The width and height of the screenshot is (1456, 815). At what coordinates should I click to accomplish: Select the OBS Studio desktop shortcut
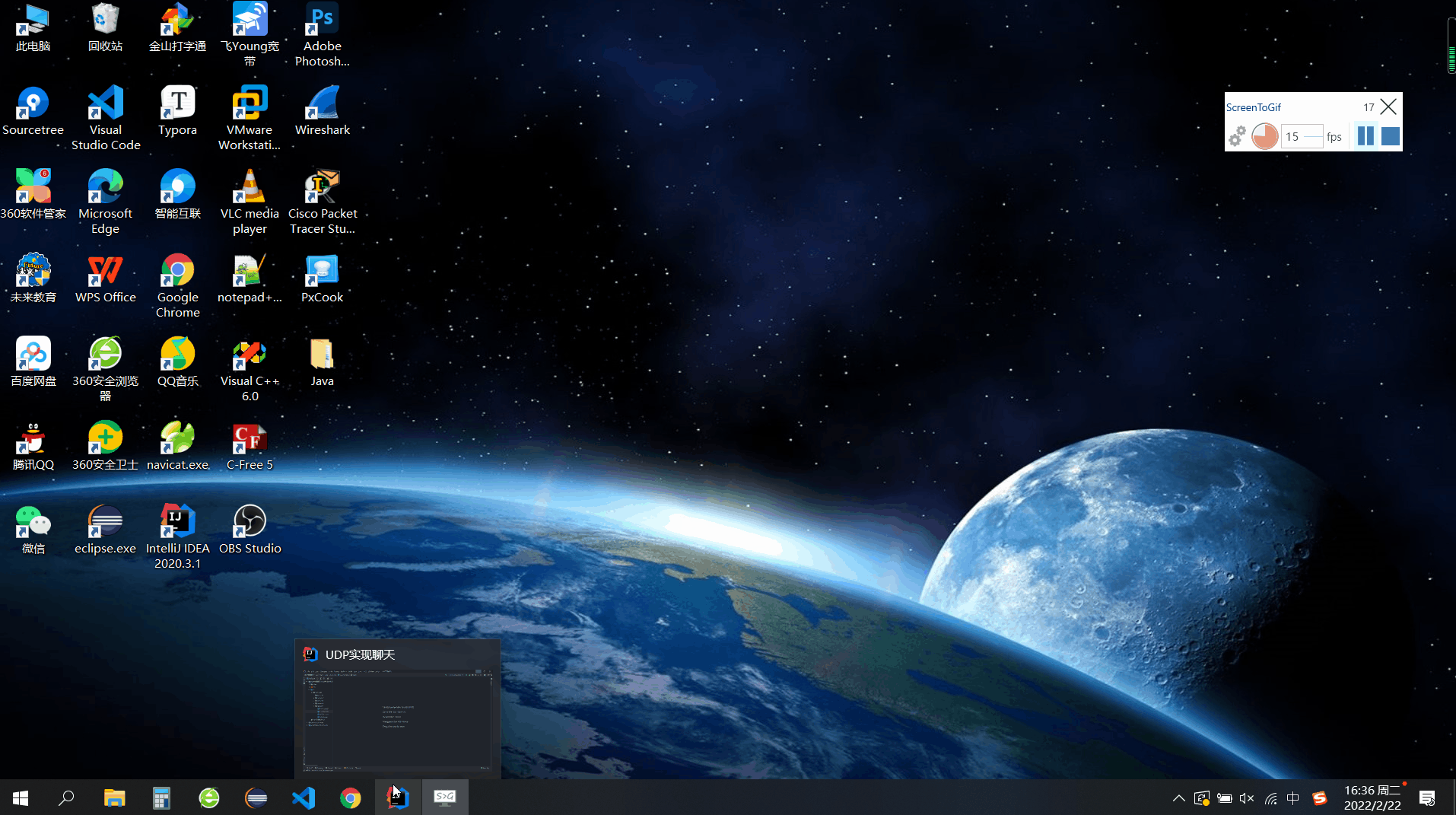250,530
